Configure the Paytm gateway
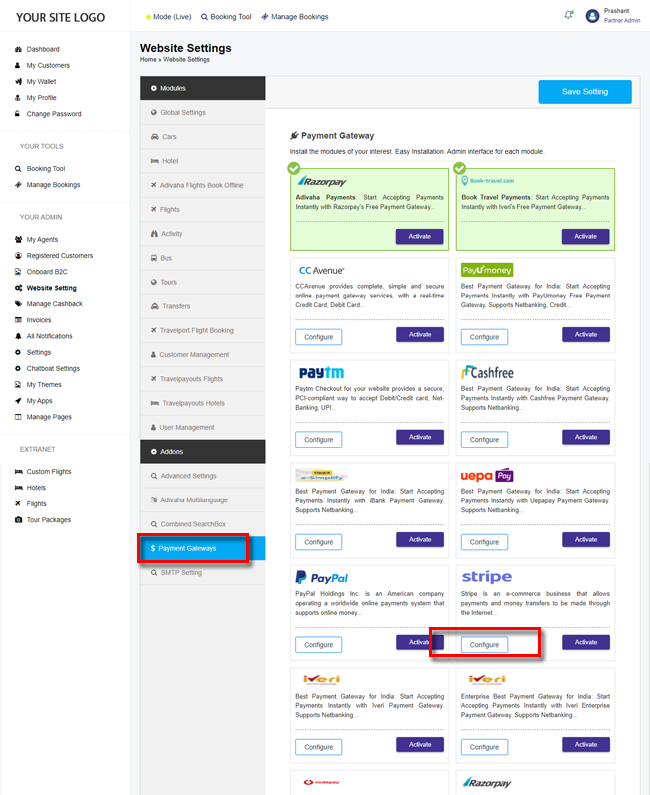The width and height of the screenshot is (650, 795). pos(318,440)
